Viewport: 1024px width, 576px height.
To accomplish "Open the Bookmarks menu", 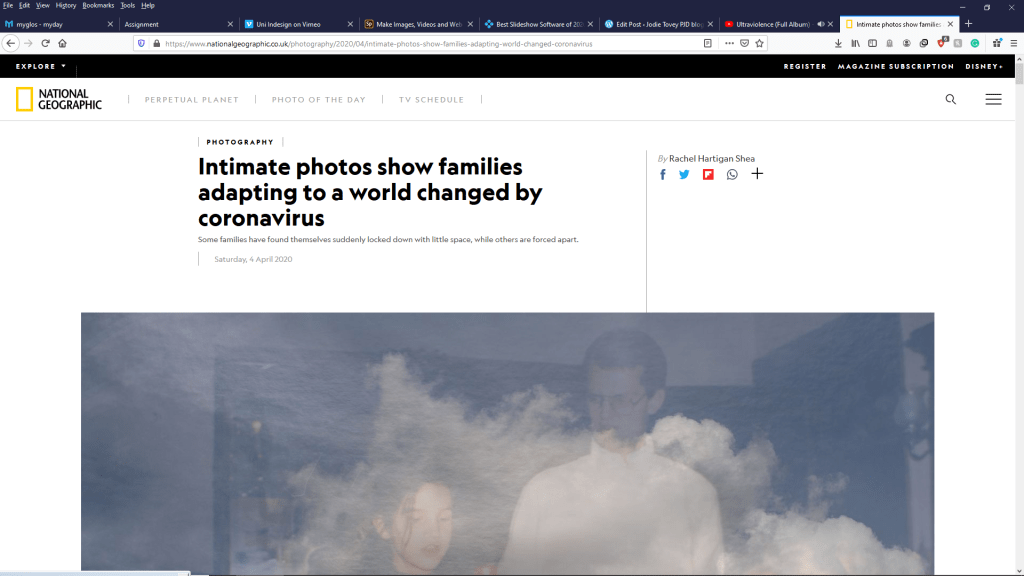I will point(98,5).
